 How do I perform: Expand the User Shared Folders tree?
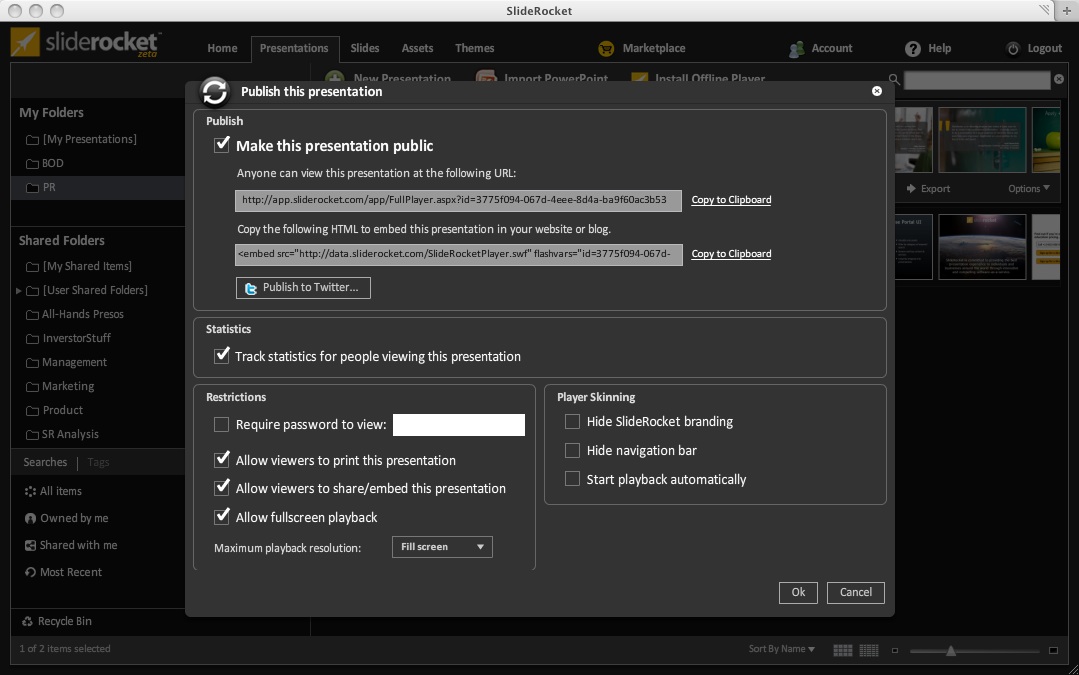pyautogui.click(x=19, y=290)
